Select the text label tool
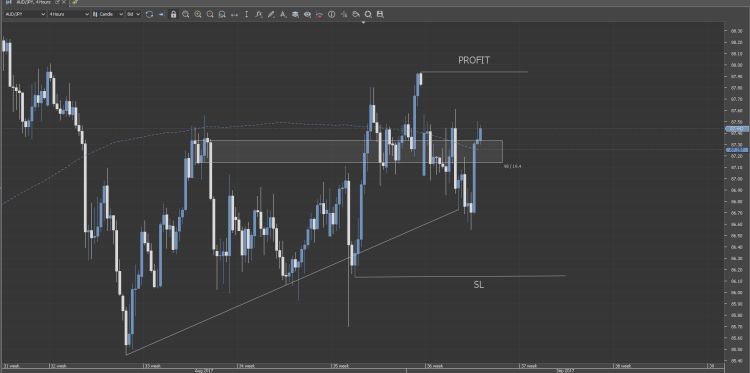Image resolution: width=750 pixels, height=373 pixels. [283, 14]
